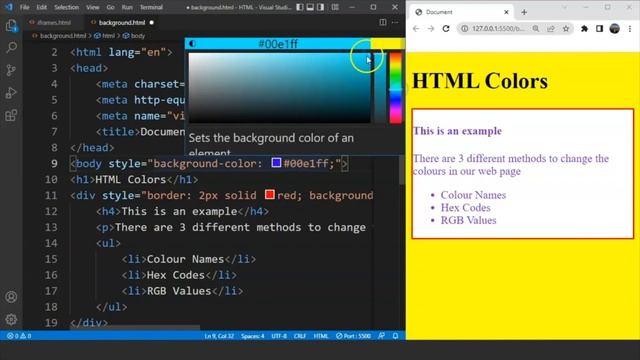
Task: Open a new Chrome tab with plus
Action: (524, 12)
